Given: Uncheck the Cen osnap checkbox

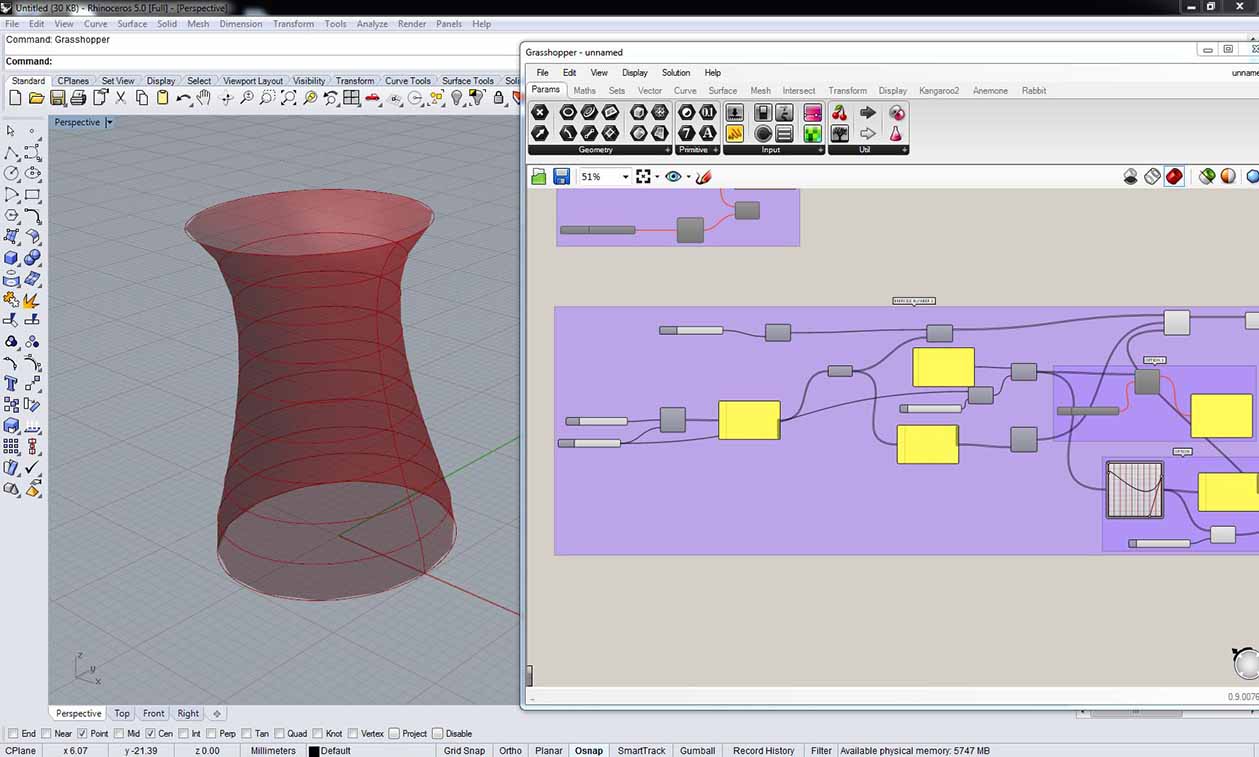Looking at the screenshot, I should pyautogui.click(x=151, y=733).
